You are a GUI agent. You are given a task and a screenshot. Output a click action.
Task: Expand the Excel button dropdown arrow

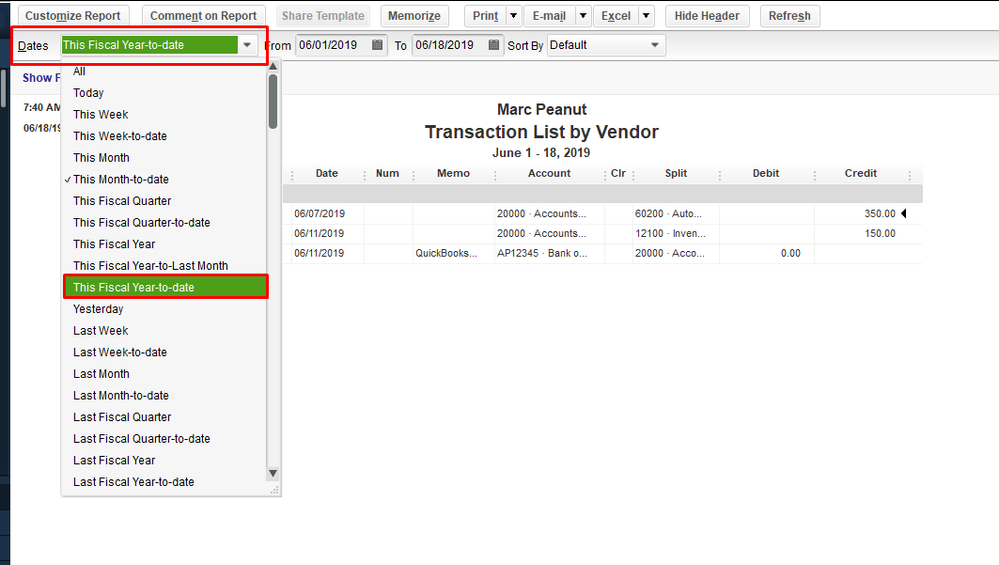(x=646, y=16)
